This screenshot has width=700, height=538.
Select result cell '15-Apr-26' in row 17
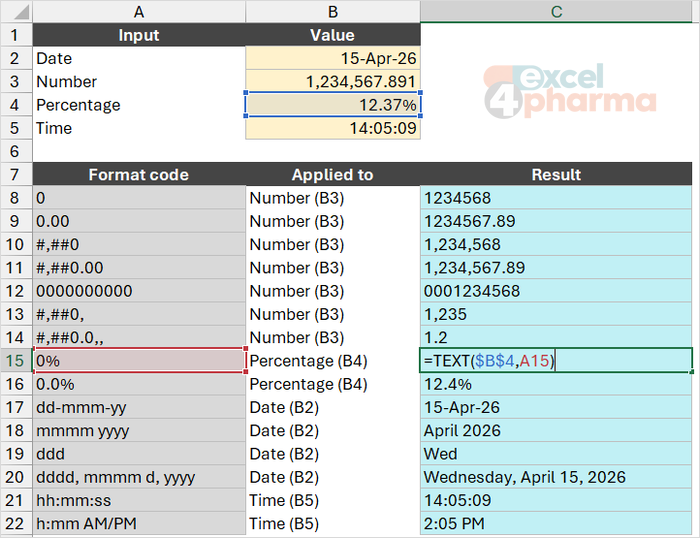556,407
